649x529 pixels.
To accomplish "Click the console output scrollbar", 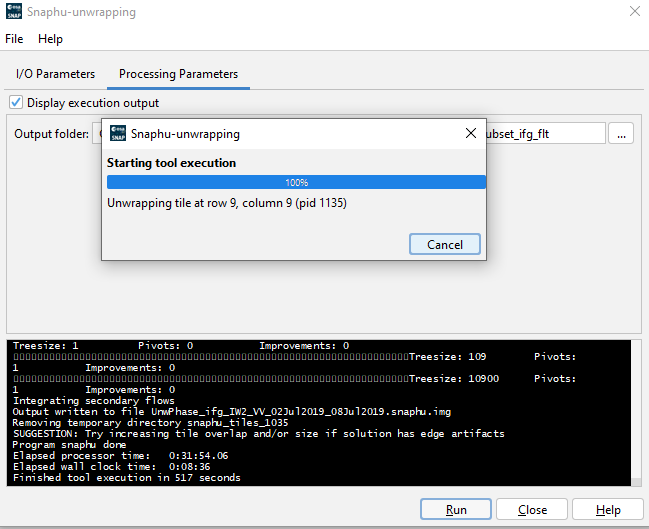I will (x=636, y=413).
